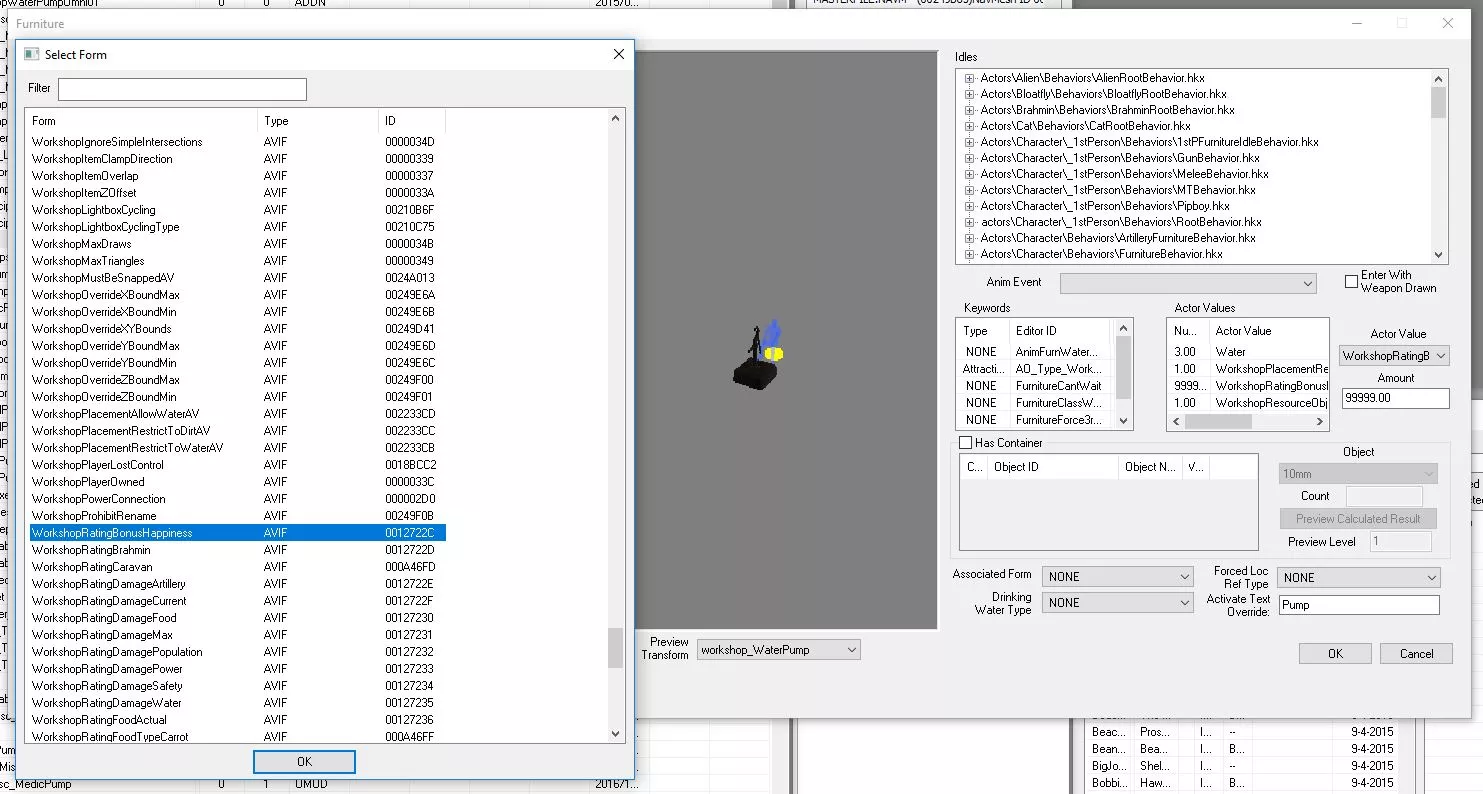The image size is (1483, 794).
Task: Select WorkshopItemClampDirection row
Action: tap(238, 159)
